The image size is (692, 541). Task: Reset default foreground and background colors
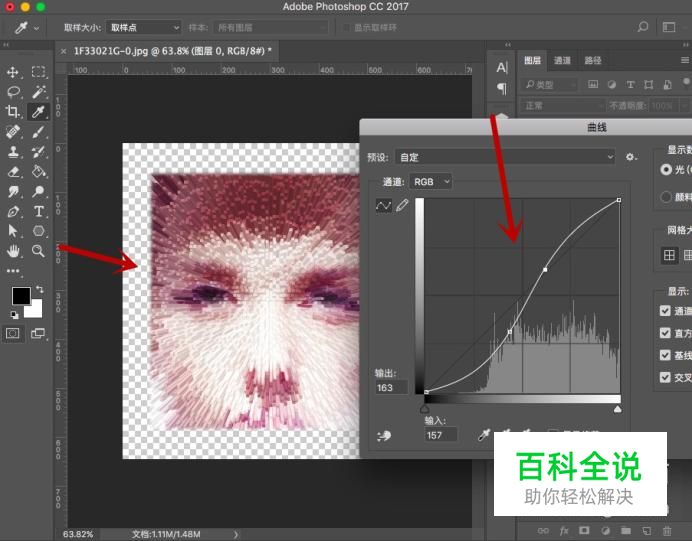pos(15,315)
